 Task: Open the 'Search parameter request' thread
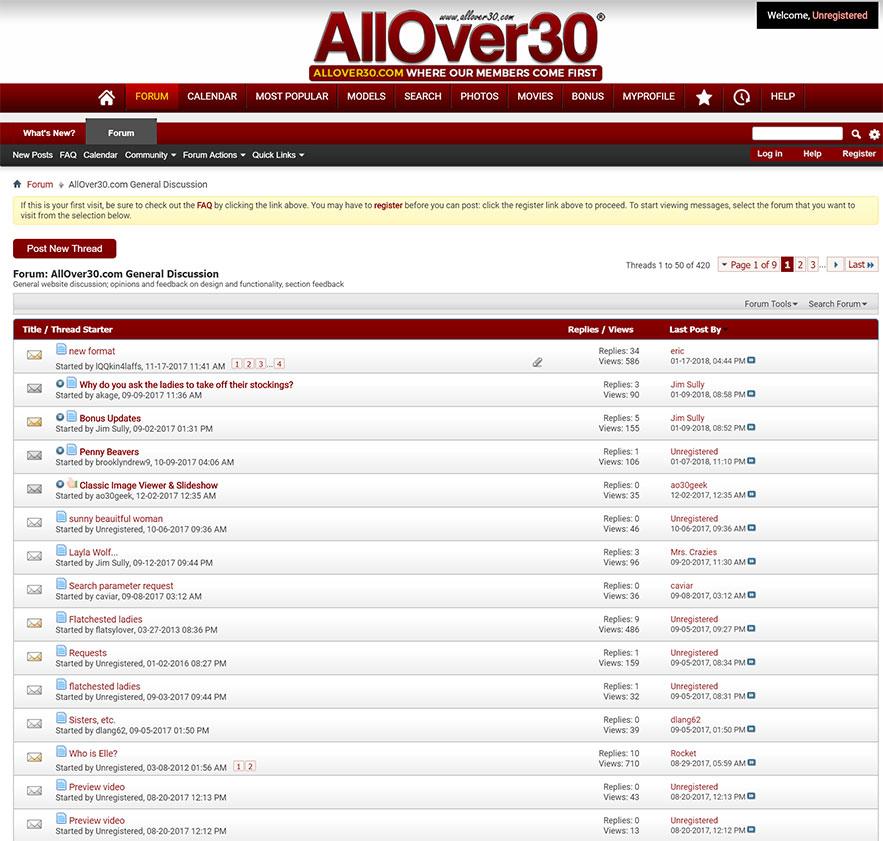121,586
